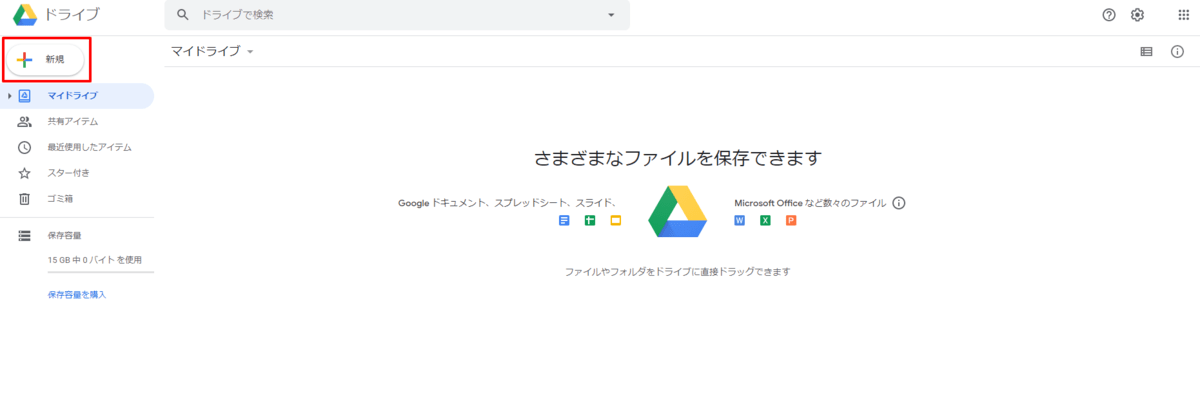The width and height of the screenshot is (1200, 404).
Task: Click the 新規 (New) button
Action: [x=46, y=60]
